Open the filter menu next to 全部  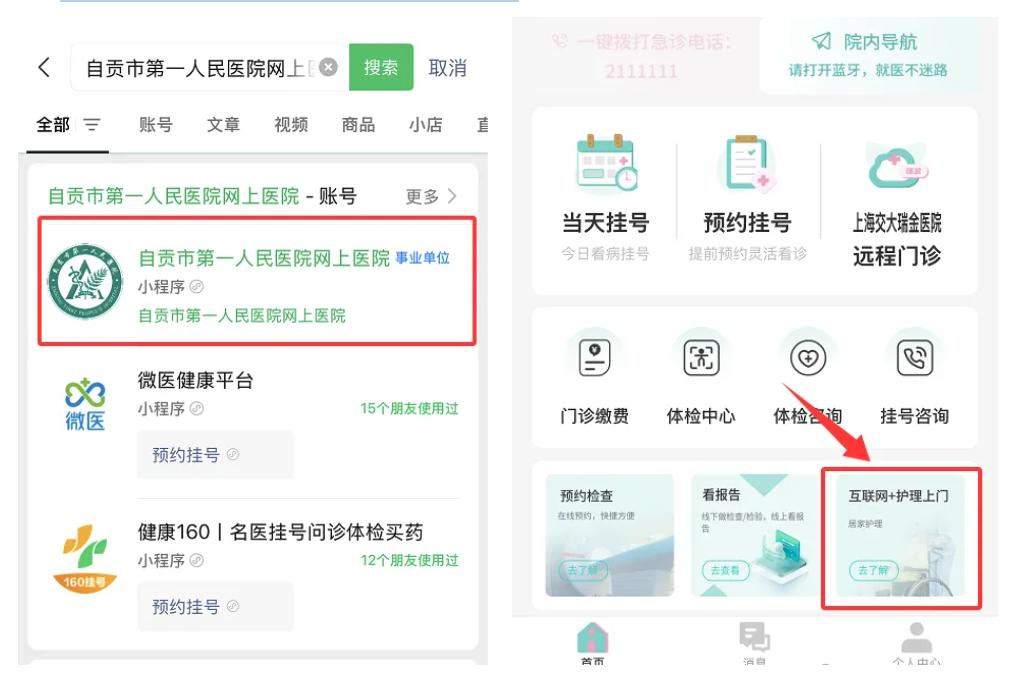(x=92, y=124)
